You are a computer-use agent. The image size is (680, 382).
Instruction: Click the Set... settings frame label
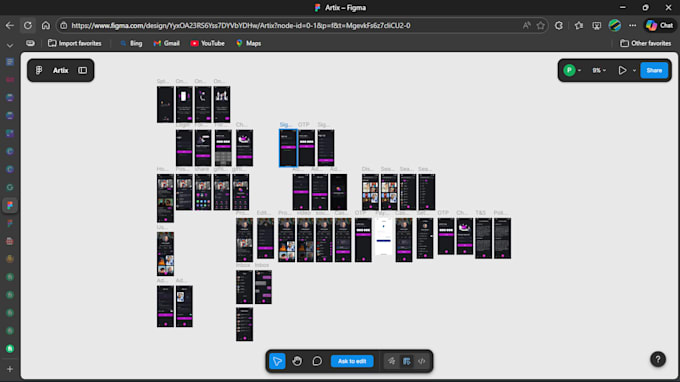pyautogui.click(x=422, y=213)
